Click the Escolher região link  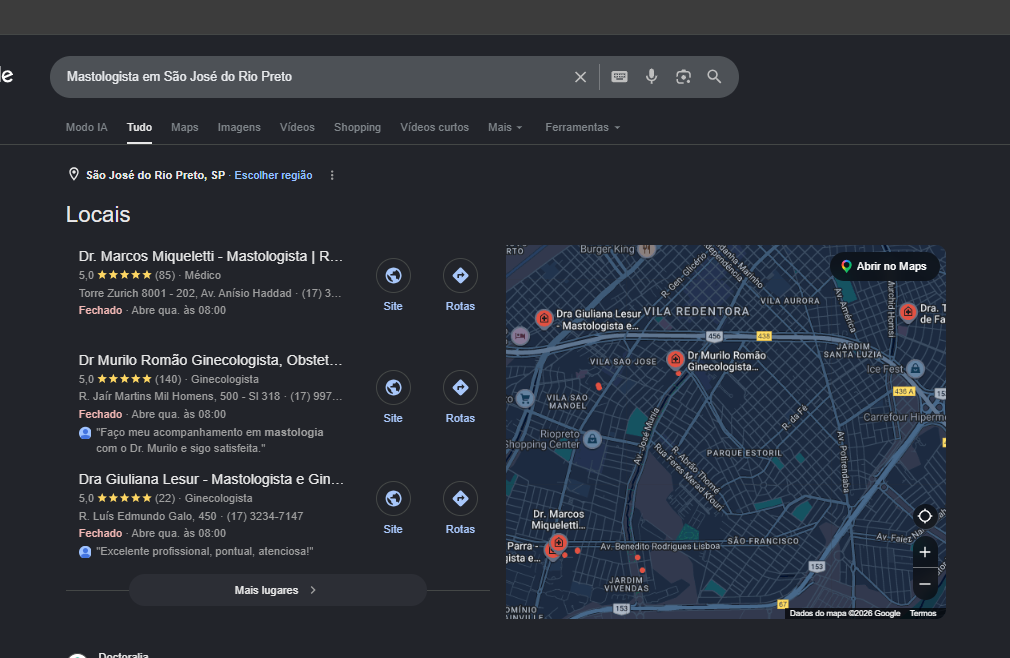click(x=273, y=175)
